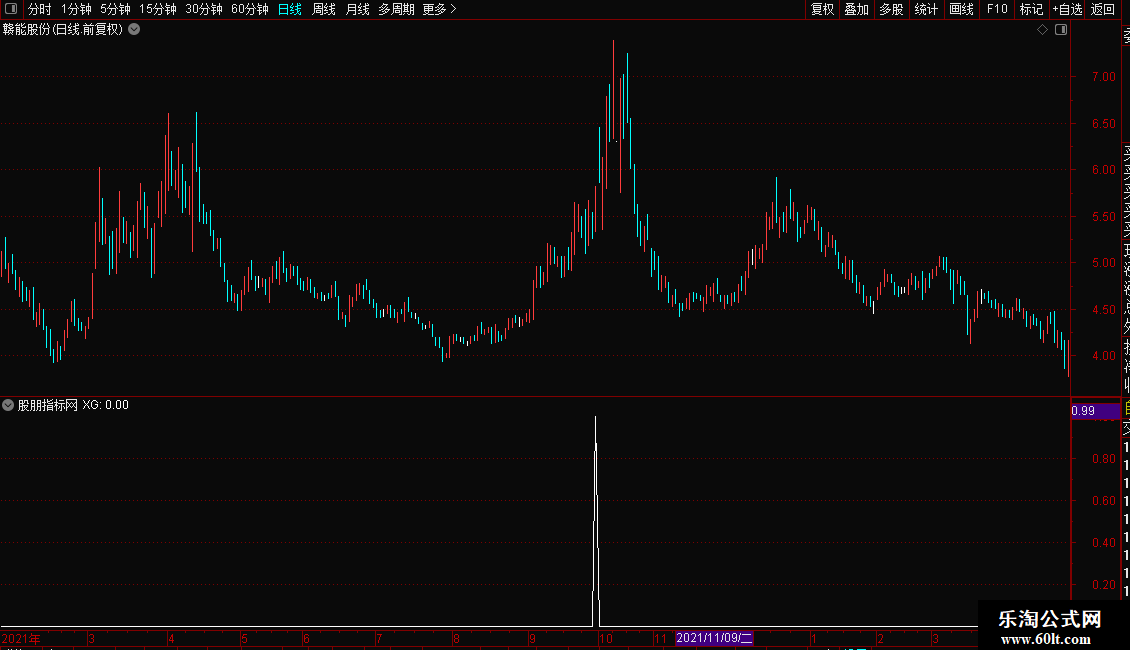Open dropdown next to 赣能股份 title
The image size is (1130, 650).
(x=134, y=30)
